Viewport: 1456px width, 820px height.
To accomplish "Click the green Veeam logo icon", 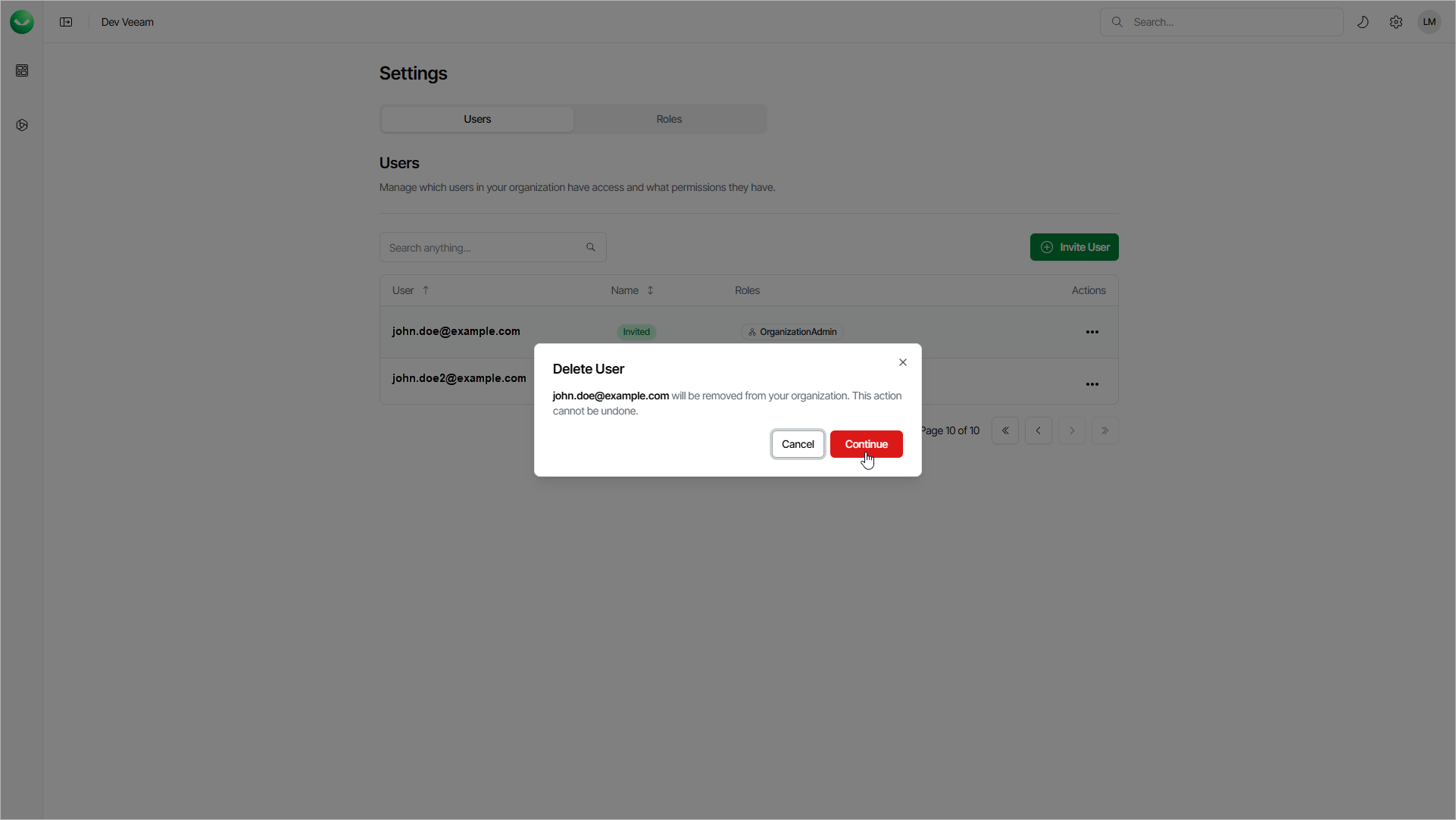I will pos(22,22).
